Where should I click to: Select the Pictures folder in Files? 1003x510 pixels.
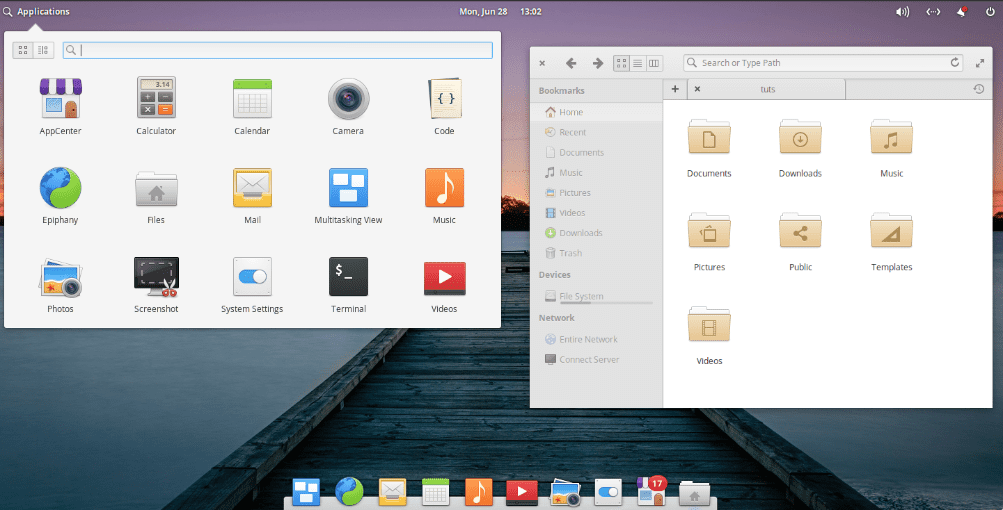709,241
